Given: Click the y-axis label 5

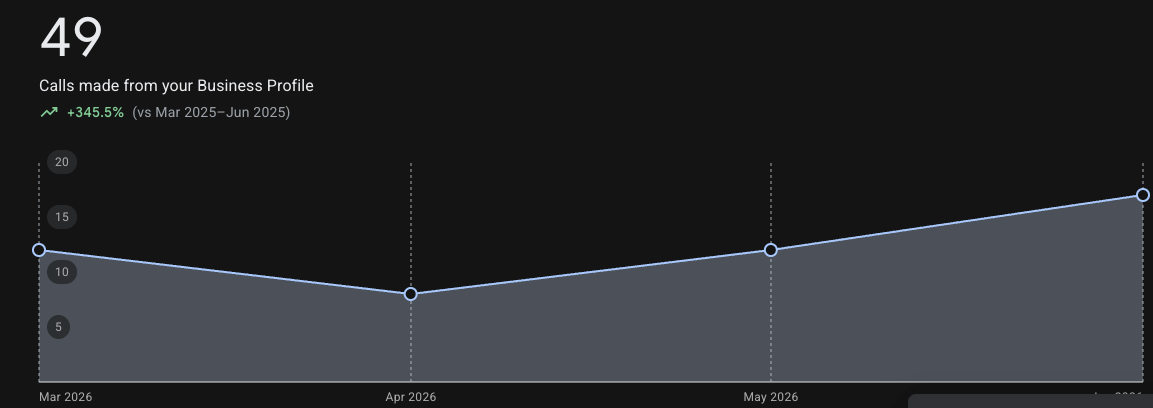Looking at the screenshot, I should (x=59, y=327).
